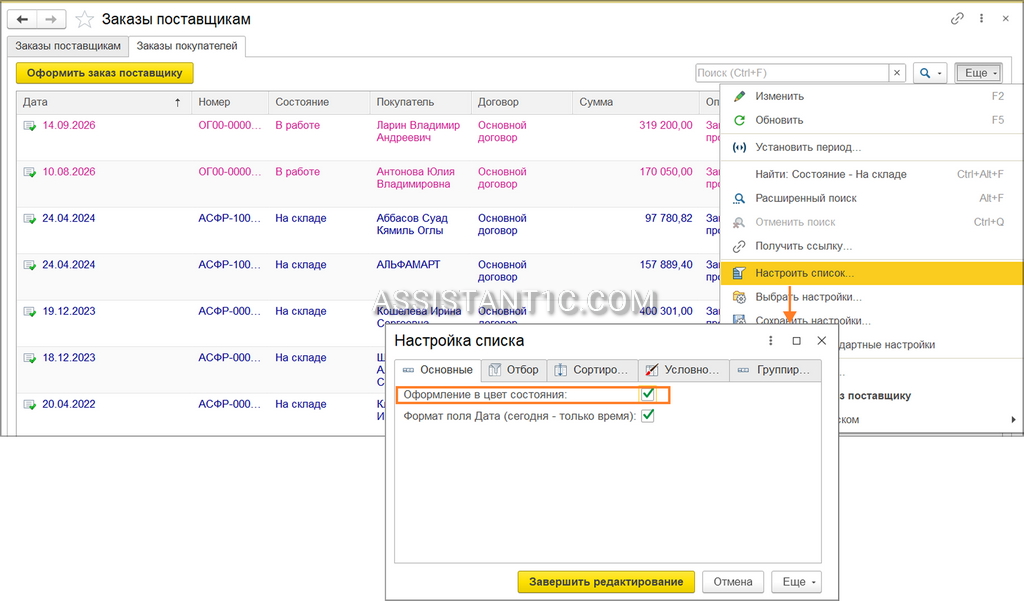Open the Сортировка tab in the settings dialog
The image size is (1024, 601).
click(592, 370)
